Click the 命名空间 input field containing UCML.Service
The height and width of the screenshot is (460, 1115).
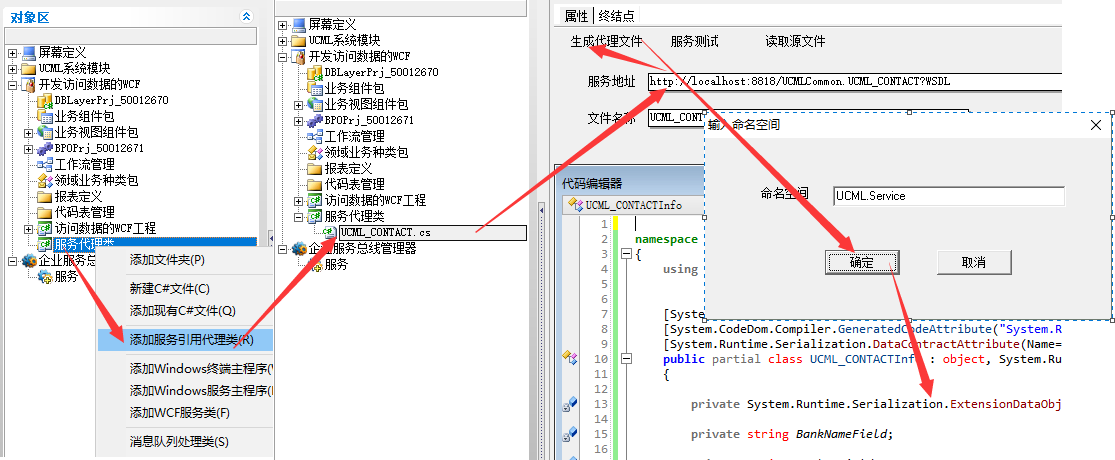(948, 196)
